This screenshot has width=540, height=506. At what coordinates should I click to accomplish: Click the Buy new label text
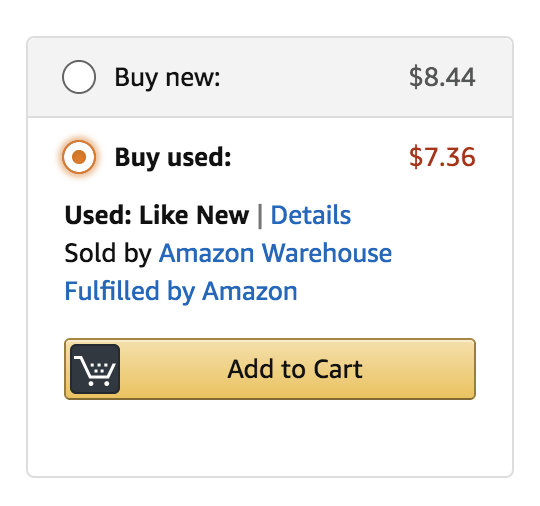tap(167, 78)
